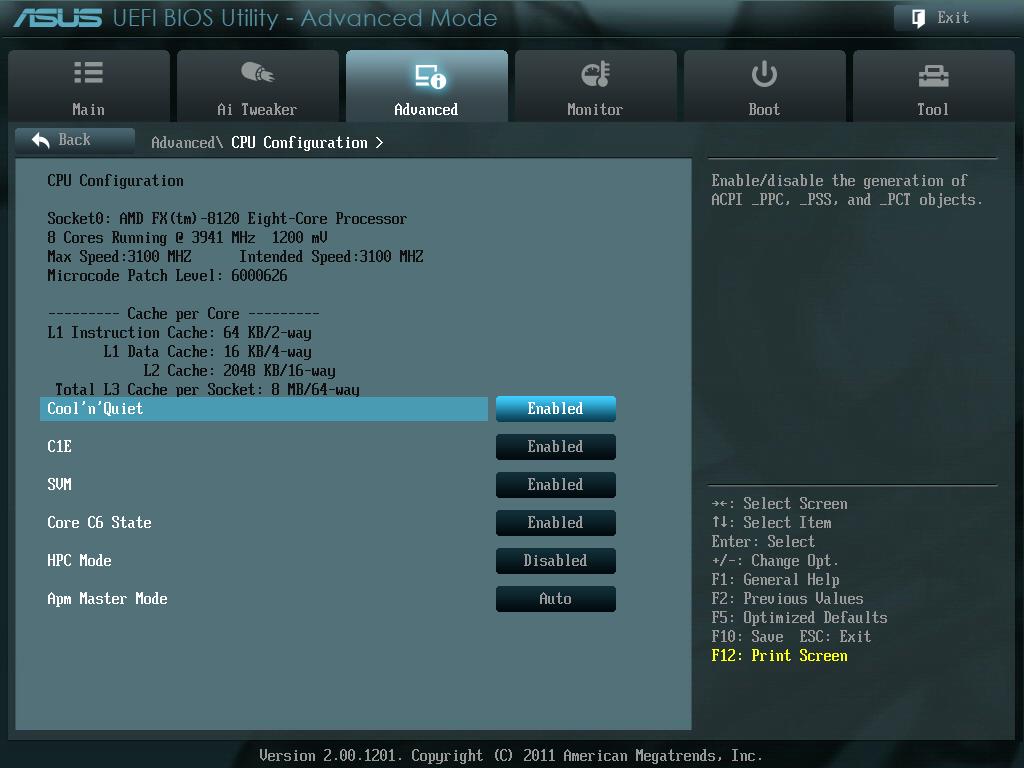The image size is (1024, 768).
Task: Open Apm Master Mode Auto dropdown
Action: (x=556, y=598)
